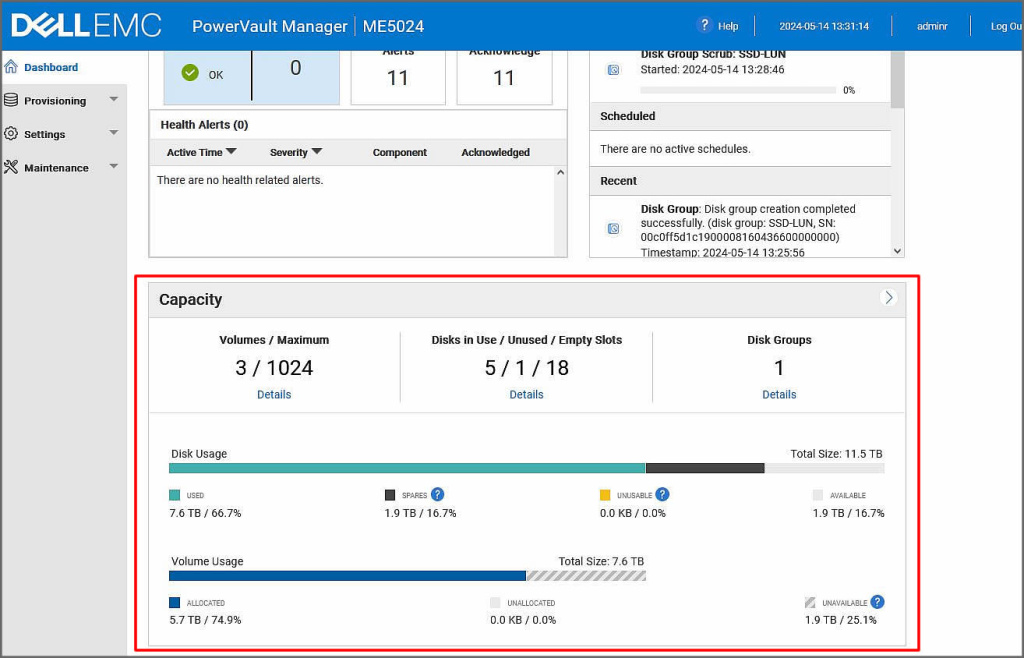The height and width of the screenshot is (658, 1024).
Task: Click the Spares help icon
Action: pos(437,494)
